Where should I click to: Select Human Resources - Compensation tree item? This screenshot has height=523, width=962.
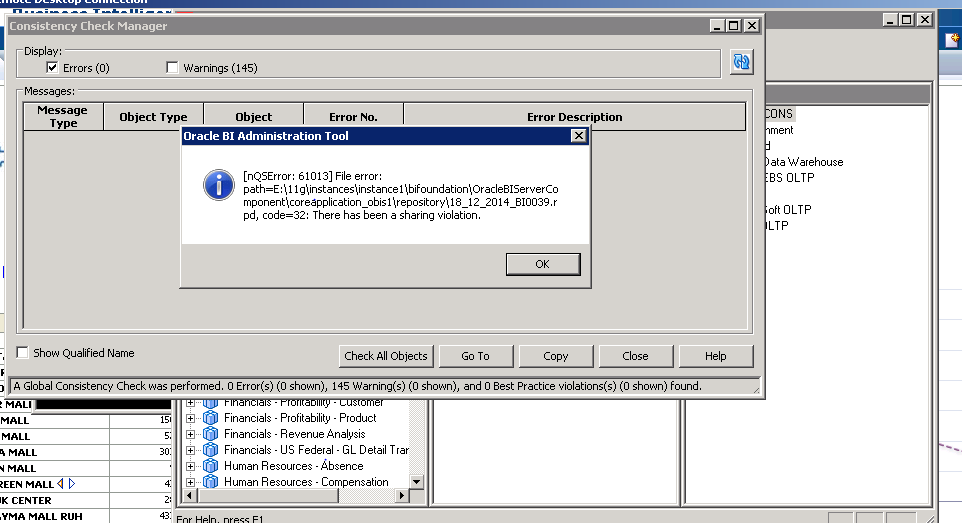click(306, 482)
